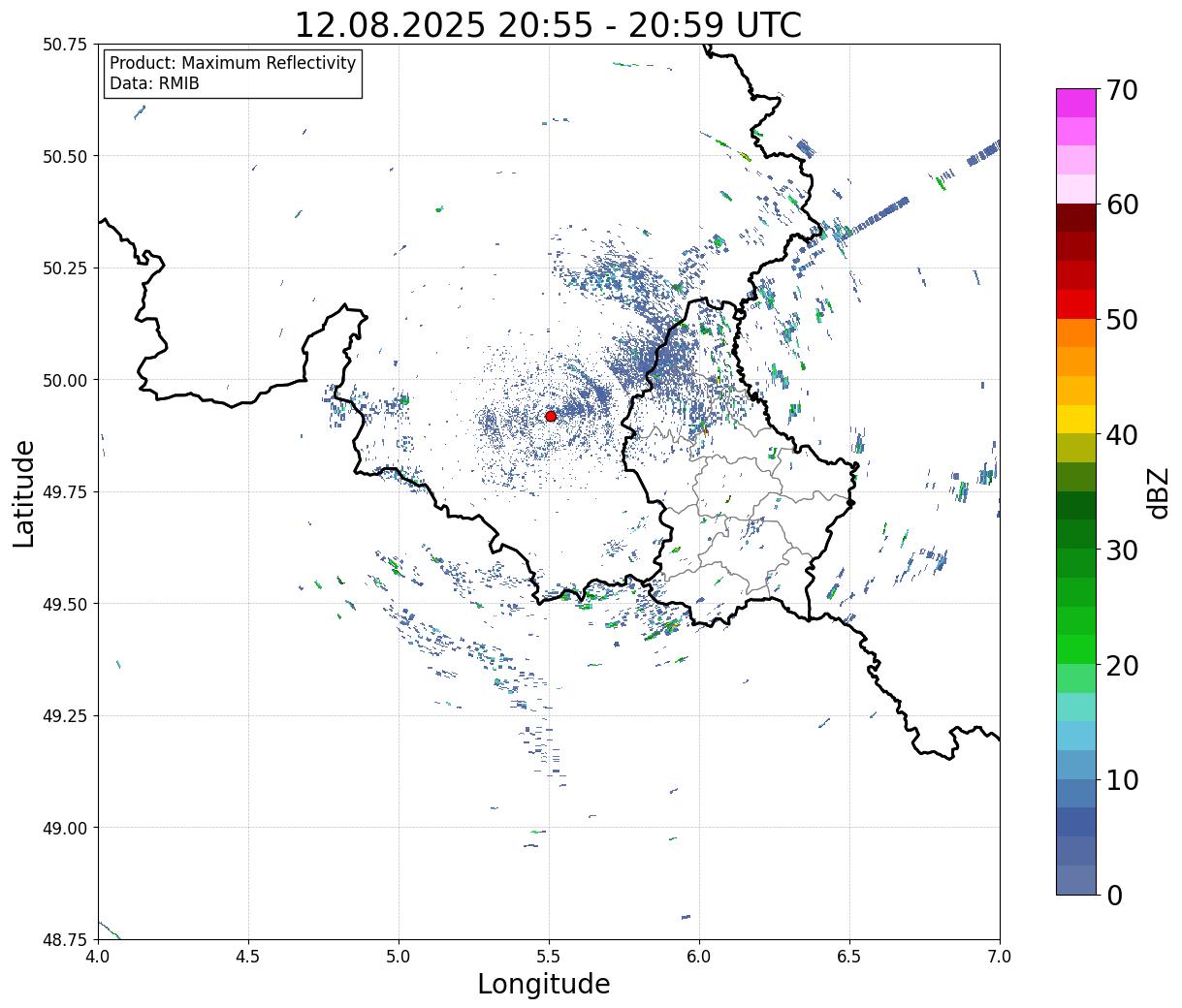Click the longitude tick label 7.0
The width and height of the screenshot is (1182, 1008).
click(1000, 956)
